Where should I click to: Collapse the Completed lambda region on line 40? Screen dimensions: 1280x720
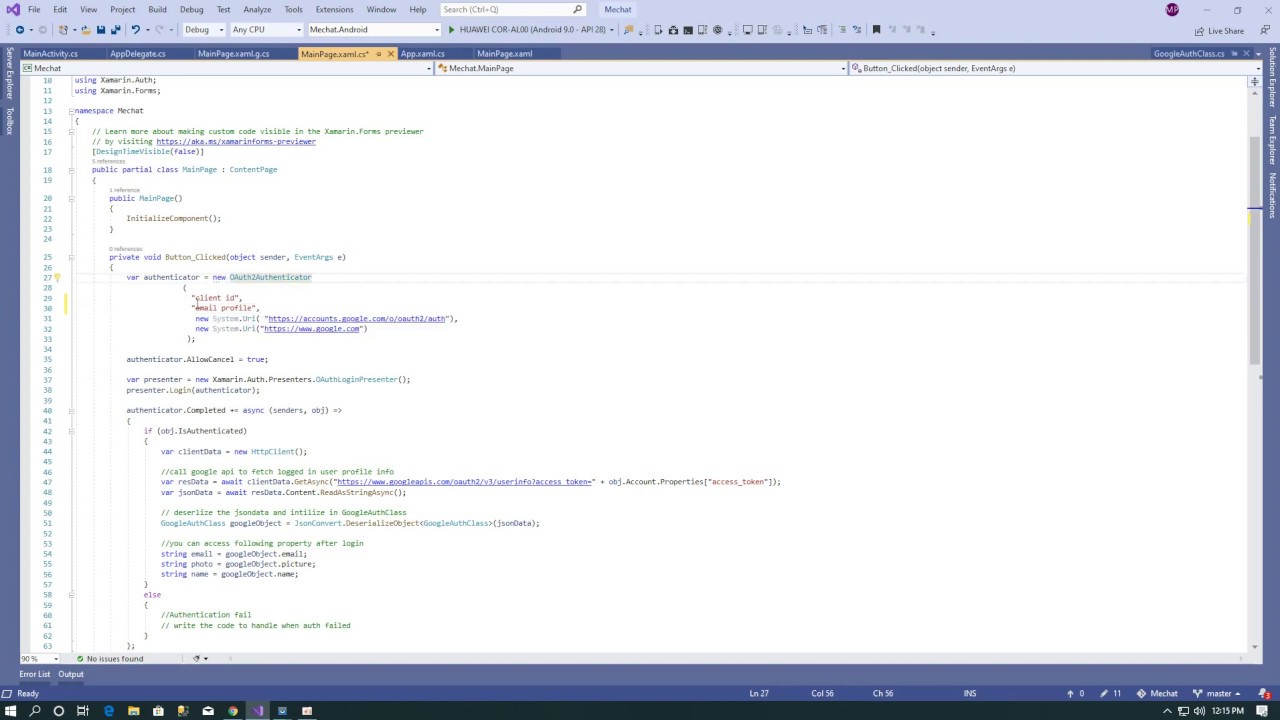coord(71,411)
